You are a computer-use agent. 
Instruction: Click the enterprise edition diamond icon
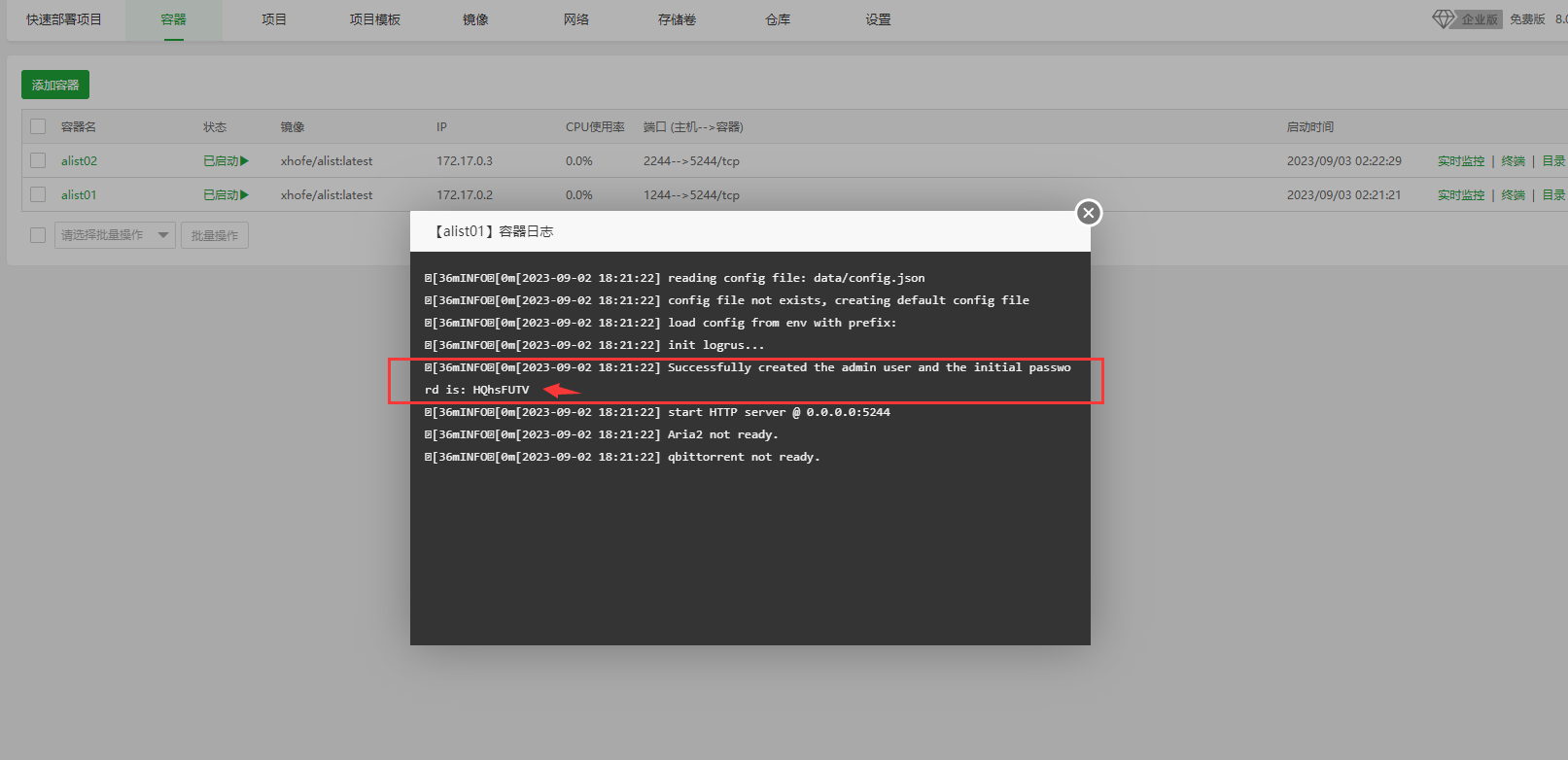pos(1444,19)
